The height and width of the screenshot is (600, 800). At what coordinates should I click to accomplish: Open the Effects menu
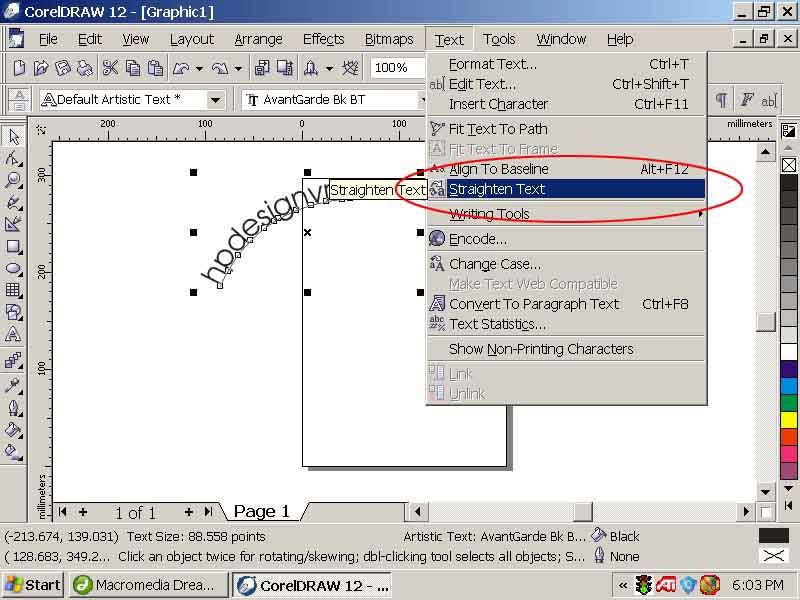click(x=323, y=39)
